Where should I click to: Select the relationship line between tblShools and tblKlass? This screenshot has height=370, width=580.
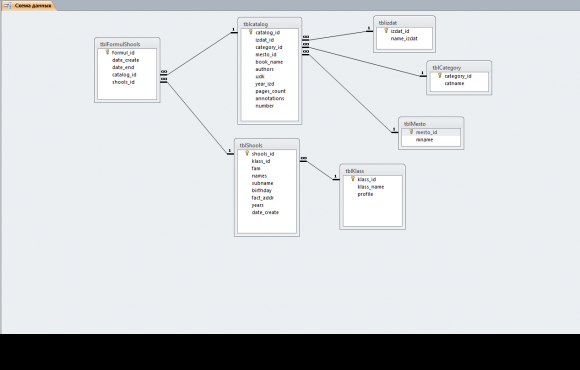tap(320, 170)
